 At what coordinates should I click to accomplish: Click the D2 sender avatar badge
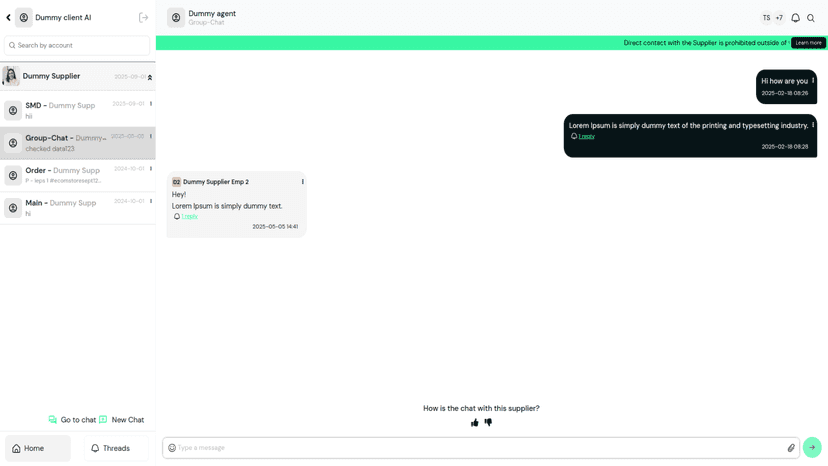176,182
